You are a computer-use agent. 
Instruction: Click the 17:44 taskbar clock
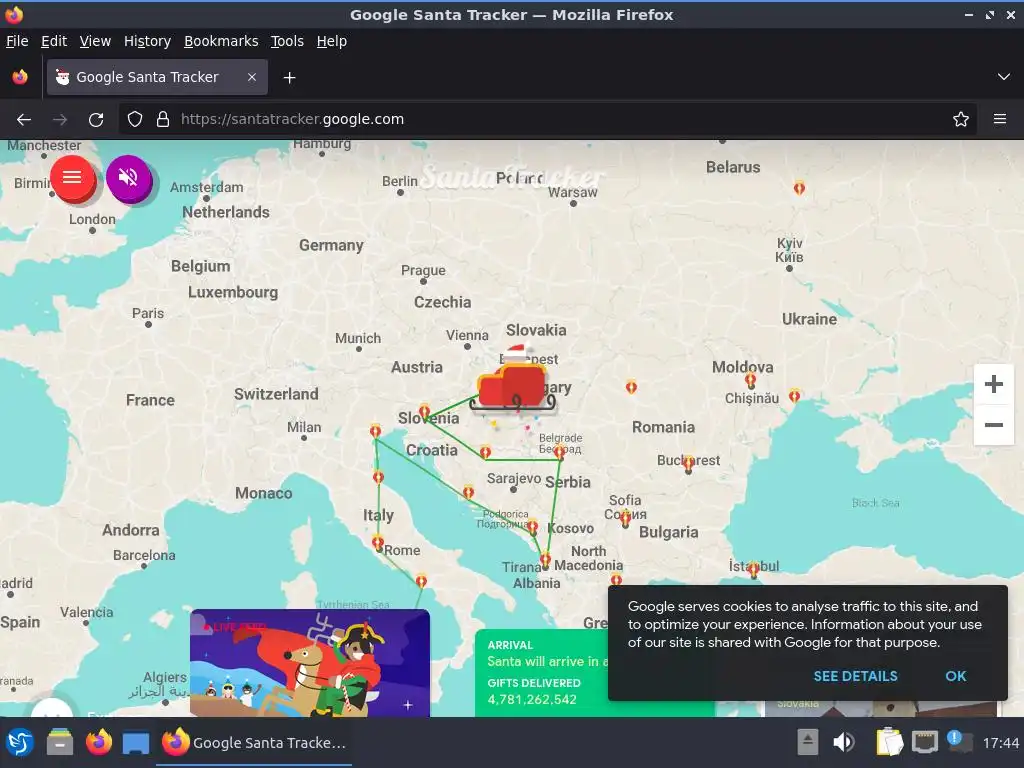pos(1000,743)
